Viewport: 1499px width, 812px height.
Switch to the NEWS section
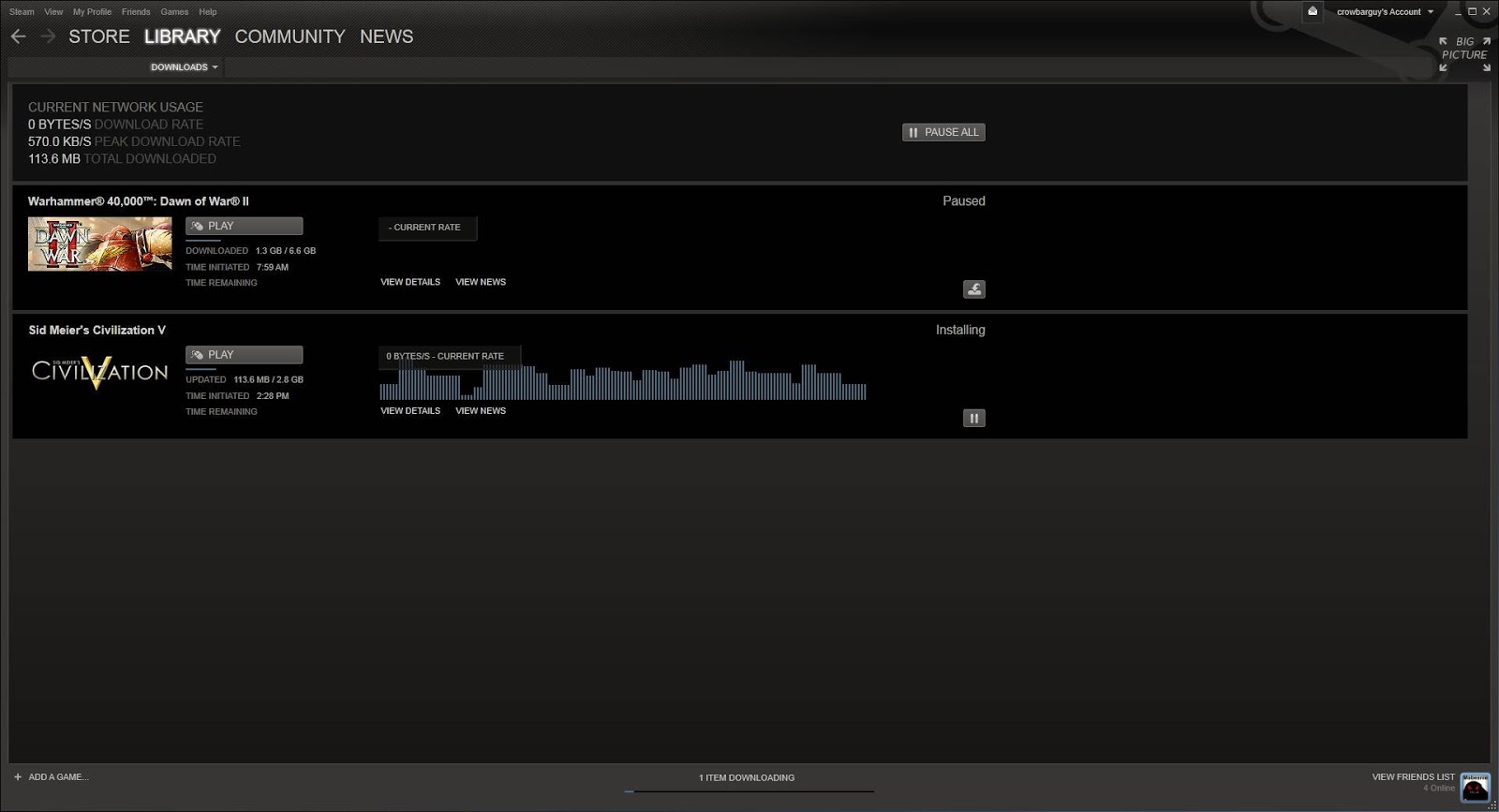(386, 37)
